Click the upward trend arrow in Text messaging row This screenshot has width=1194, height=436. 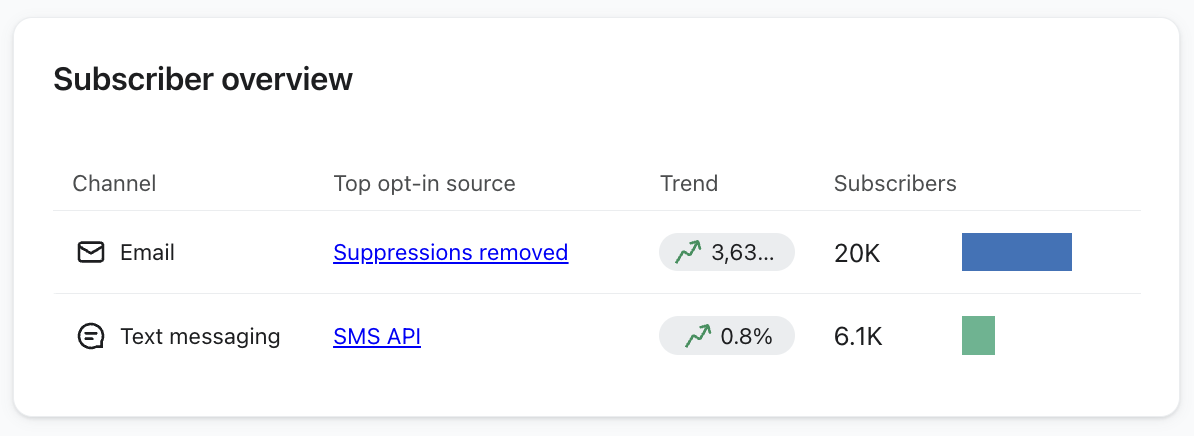point(698,337)
